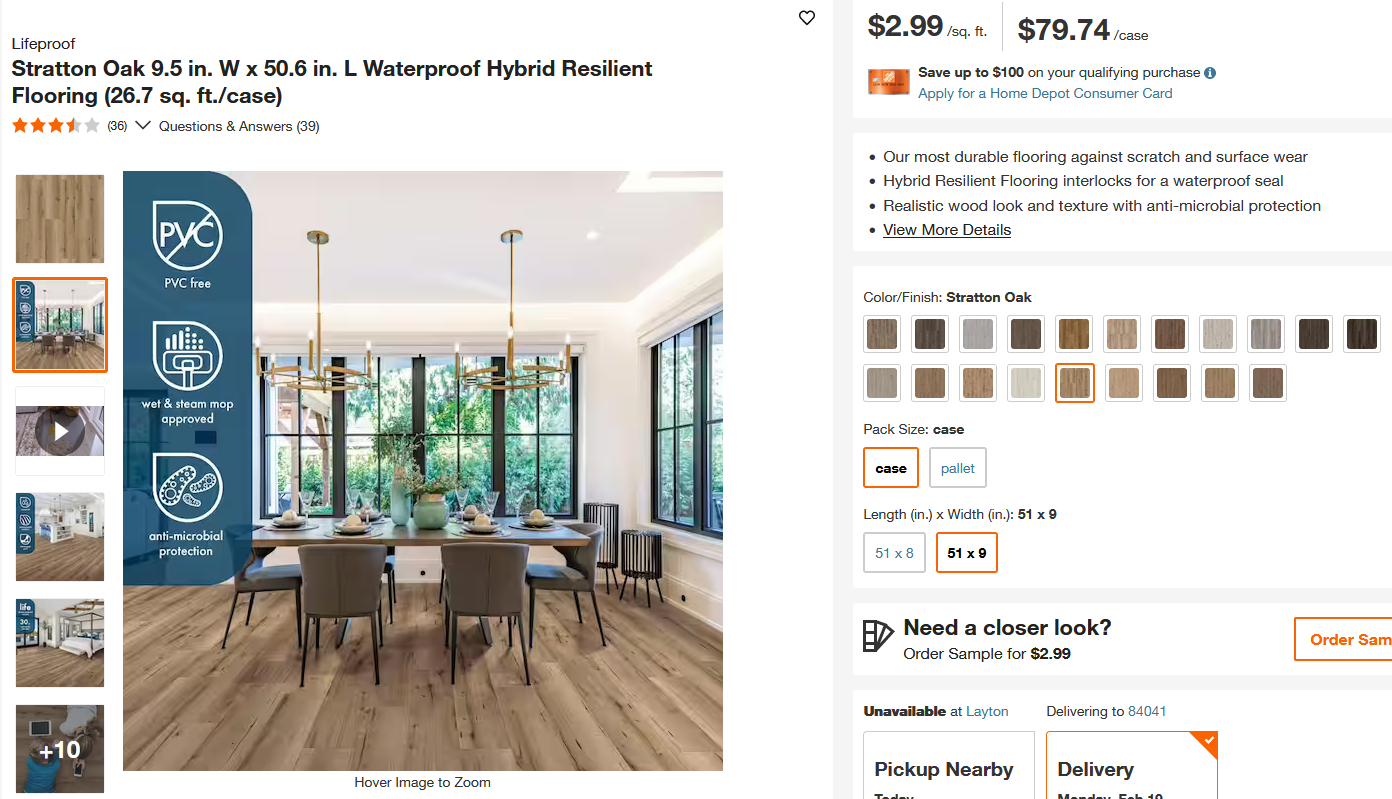Pick the first color swatch in top row
This screenshot has width=1392, height=799.
[882, 334]
